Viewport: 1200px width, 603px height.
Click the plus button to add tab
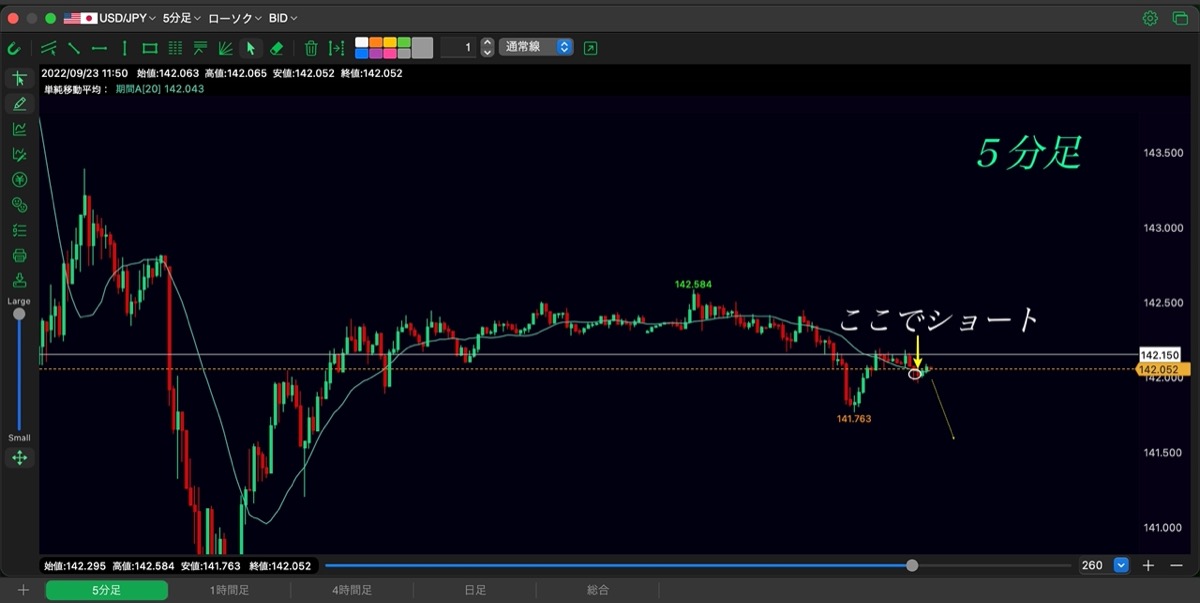point(23,590)
